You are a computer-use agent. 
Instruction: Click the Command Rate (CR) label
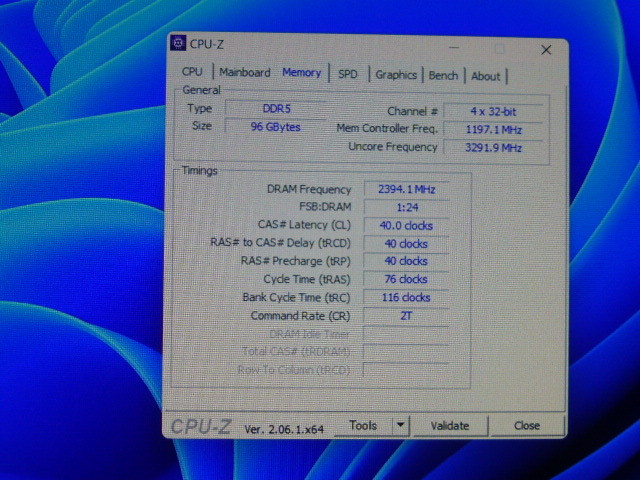tap(300, 316)
